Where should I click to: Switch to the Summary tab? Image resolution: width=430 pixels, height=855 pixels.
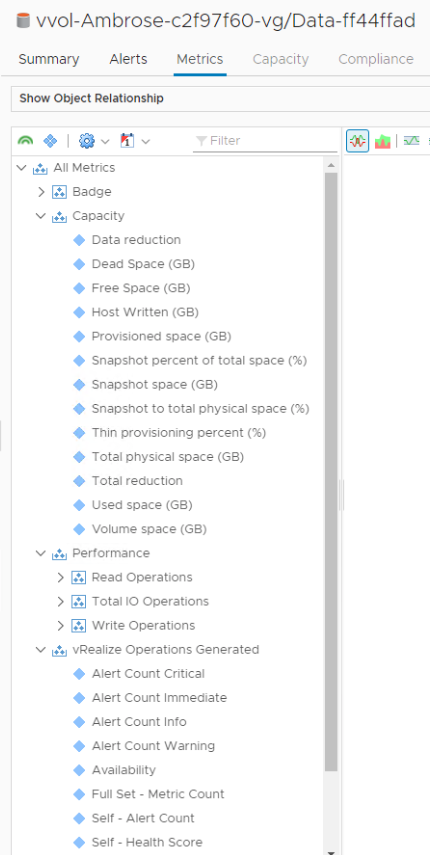tap(49, 59)
